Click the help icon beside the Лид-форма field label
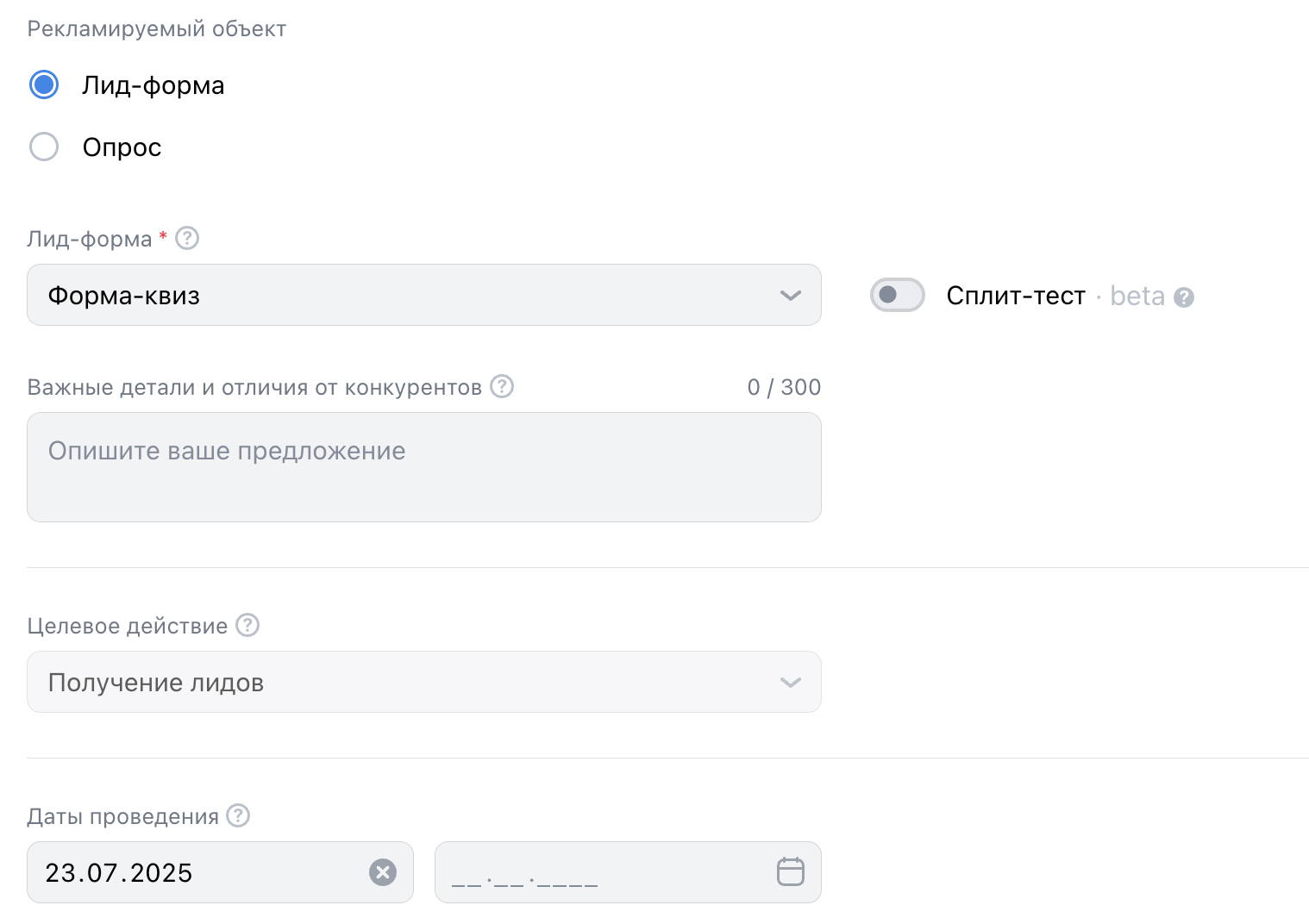 [x=187, y=238]
